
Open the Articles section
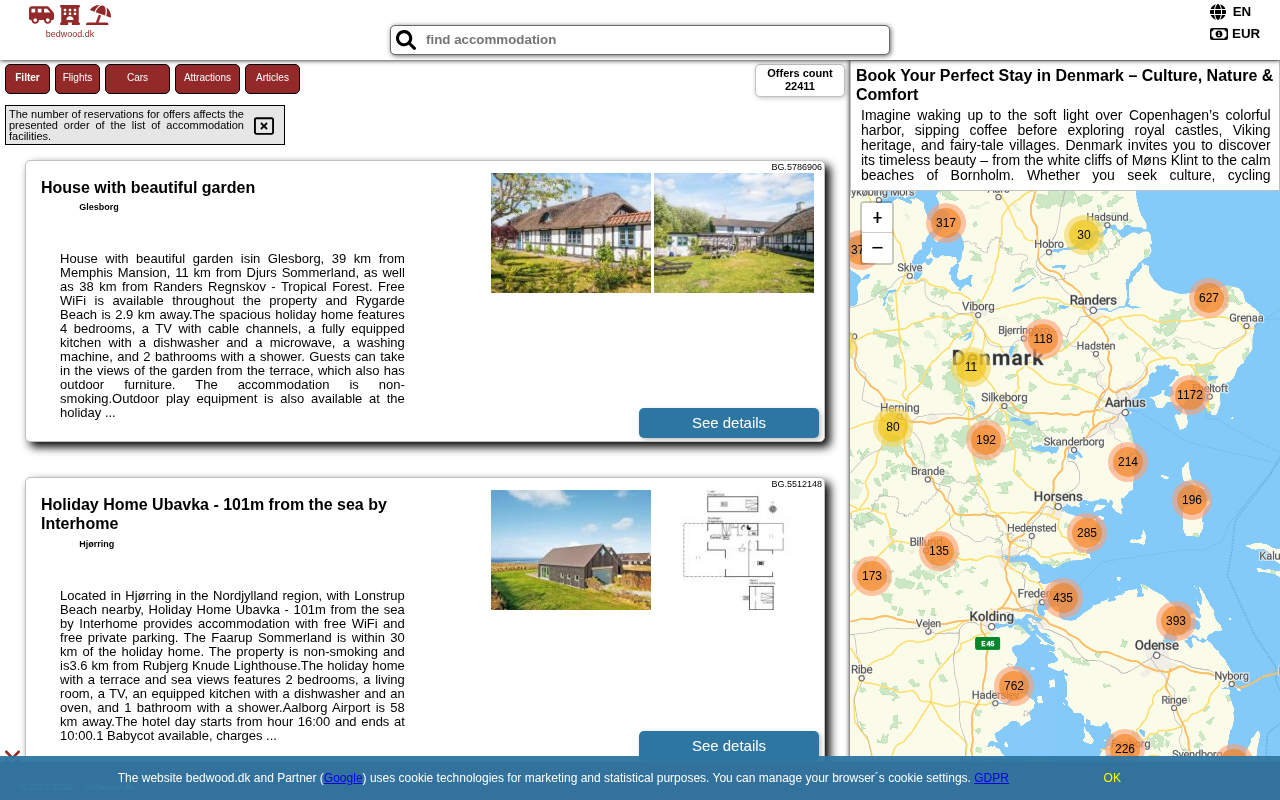click(x=272, y=78)
